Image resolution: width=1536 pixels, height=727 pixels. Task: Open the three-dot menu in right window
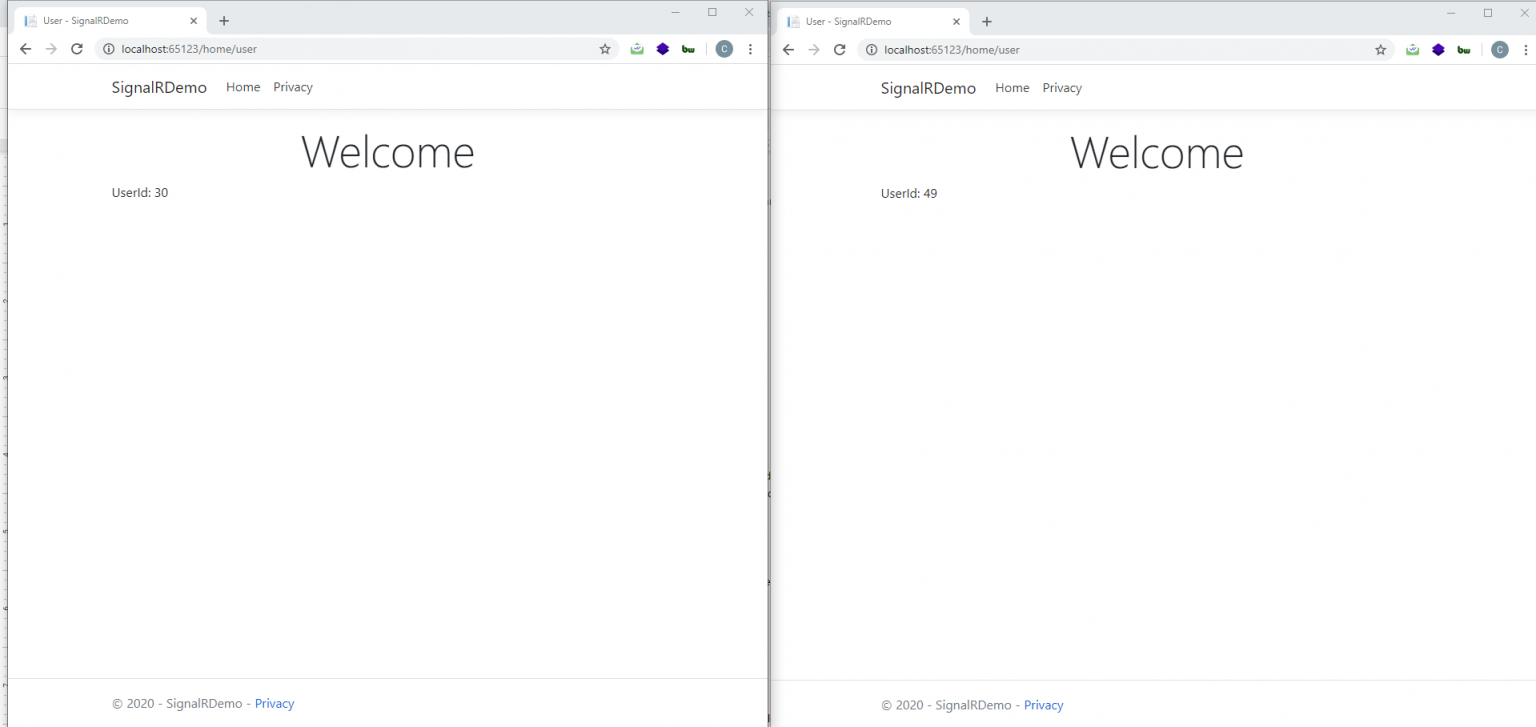coord(1525,49)
